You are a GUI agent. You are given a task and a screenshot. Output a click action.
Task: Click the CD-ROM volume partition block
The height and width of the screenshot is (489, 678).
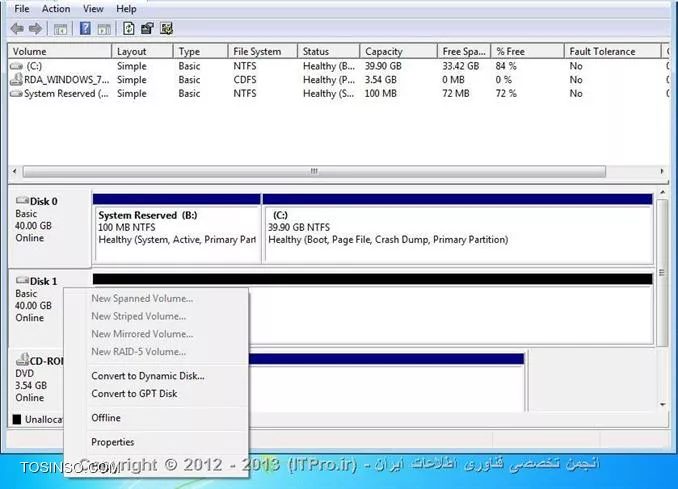click(x=386, y=382)
